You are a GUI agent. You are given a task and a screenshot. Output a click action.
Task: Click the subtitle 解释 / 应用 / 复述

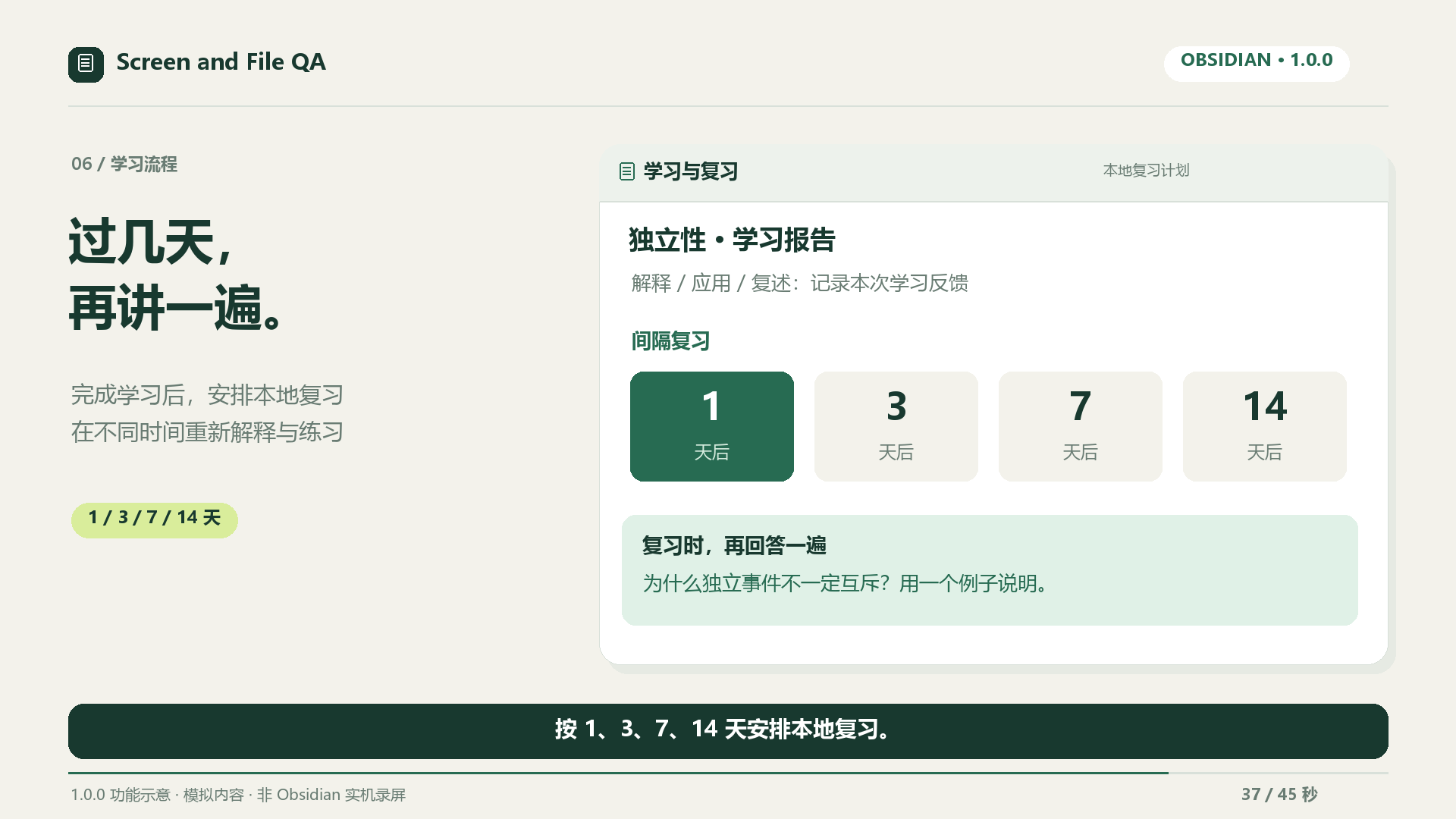tap(799, 284)
